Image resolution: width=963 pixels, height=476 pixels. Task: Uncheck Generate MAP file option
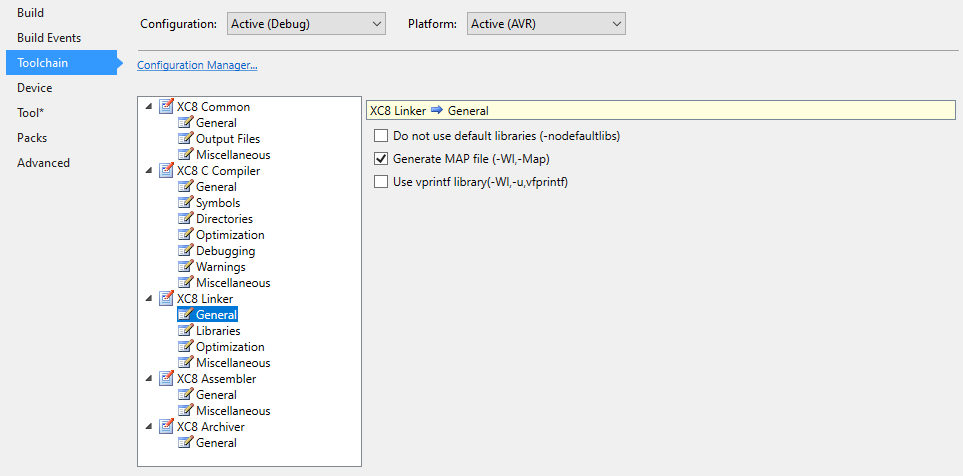point(380,159)
